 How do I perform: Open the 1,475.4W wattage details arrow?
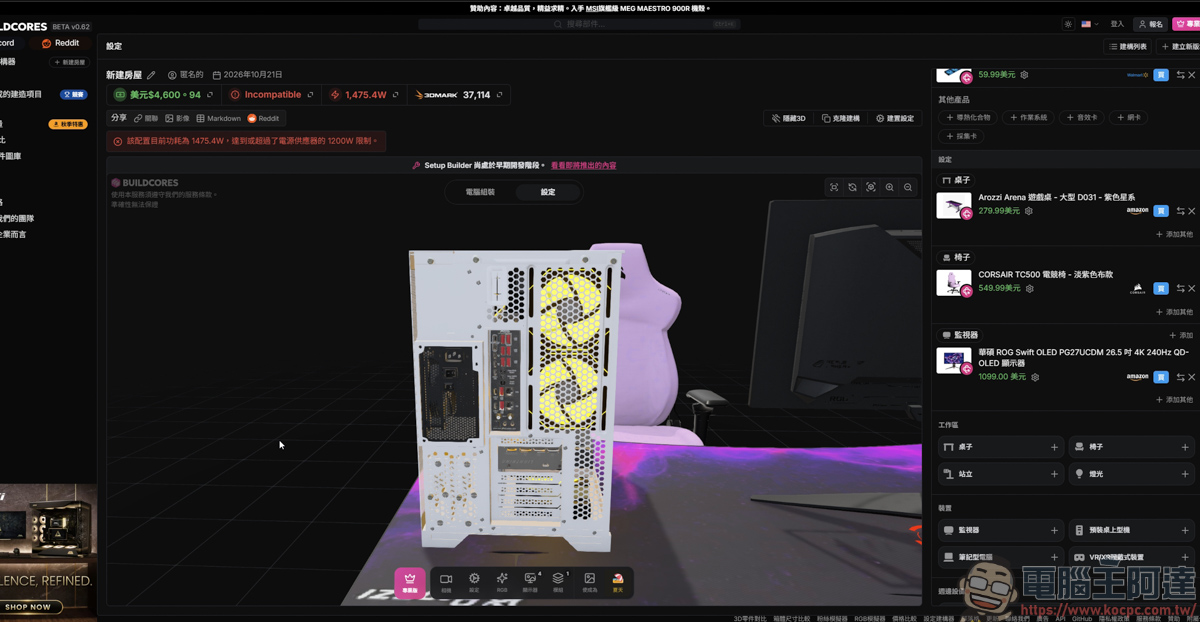coord(395,95)
